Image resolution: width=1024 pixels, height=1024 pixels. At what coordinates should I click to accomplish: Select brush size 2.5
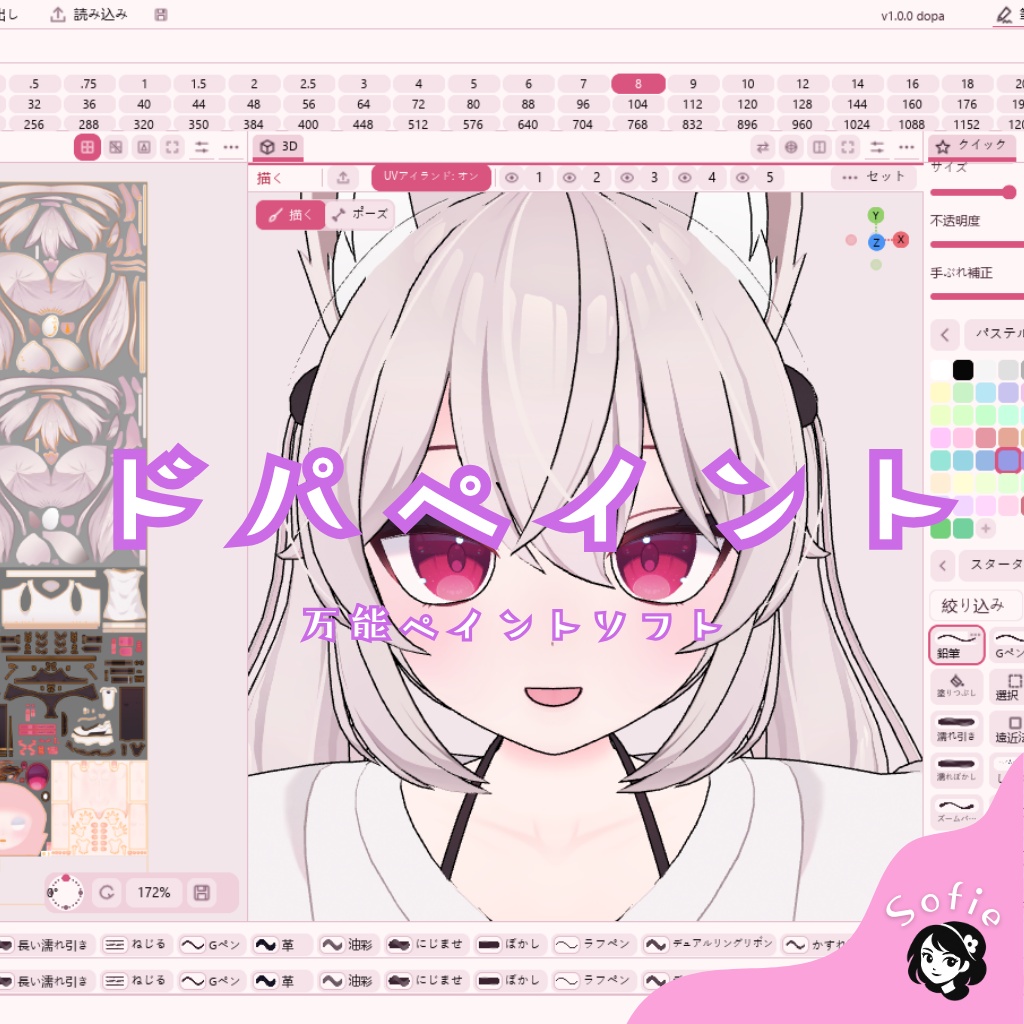pos(308,84)
